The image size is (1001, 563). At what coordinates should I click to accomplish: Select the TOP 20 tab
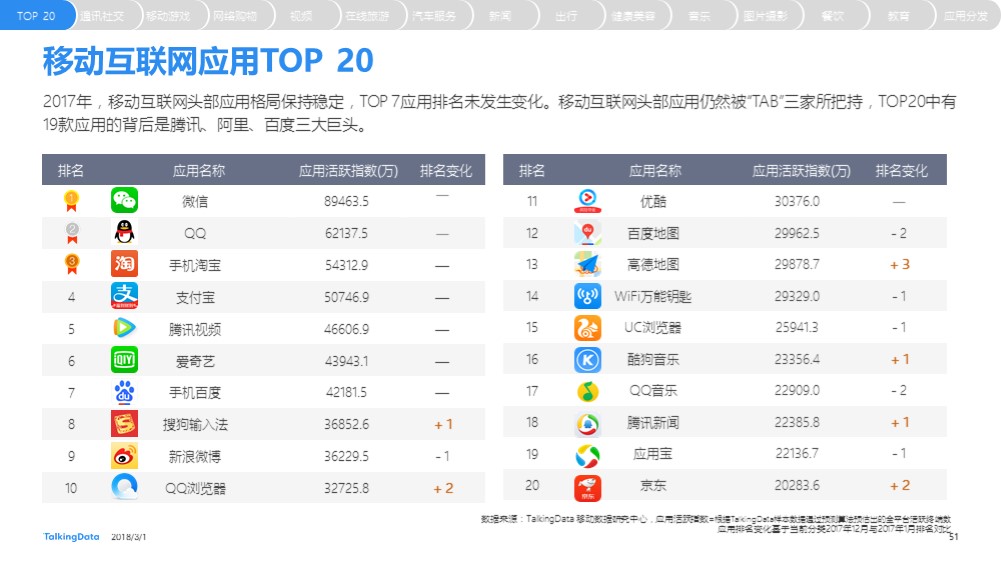click(36, 15)
